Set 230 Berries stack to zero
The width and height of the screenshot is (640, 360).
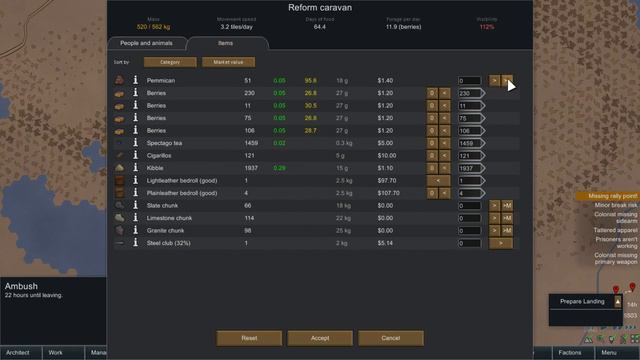point(432,93)
